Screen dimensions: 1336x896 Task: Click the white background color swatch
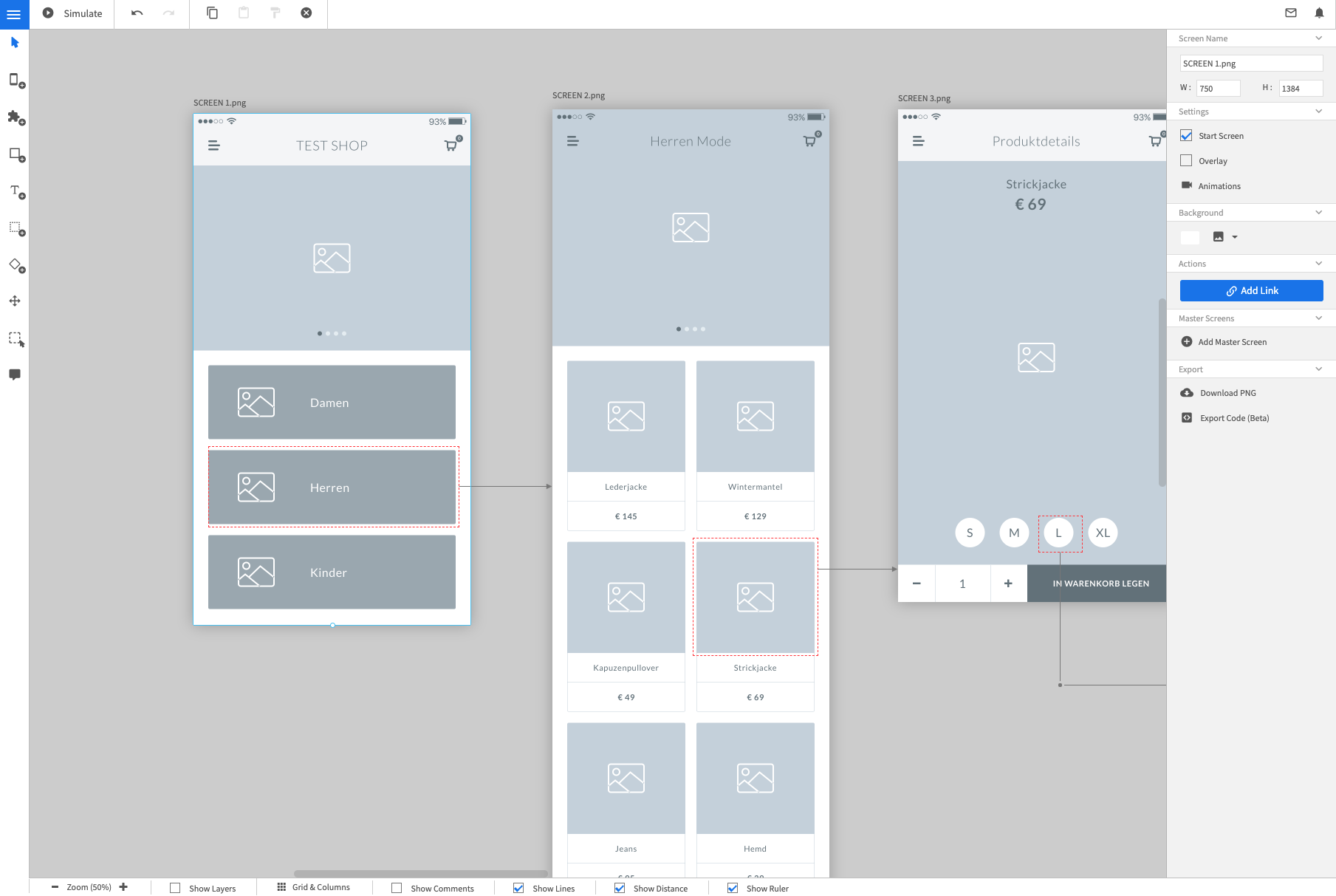pyautogui.click(x=1190, y=237)
